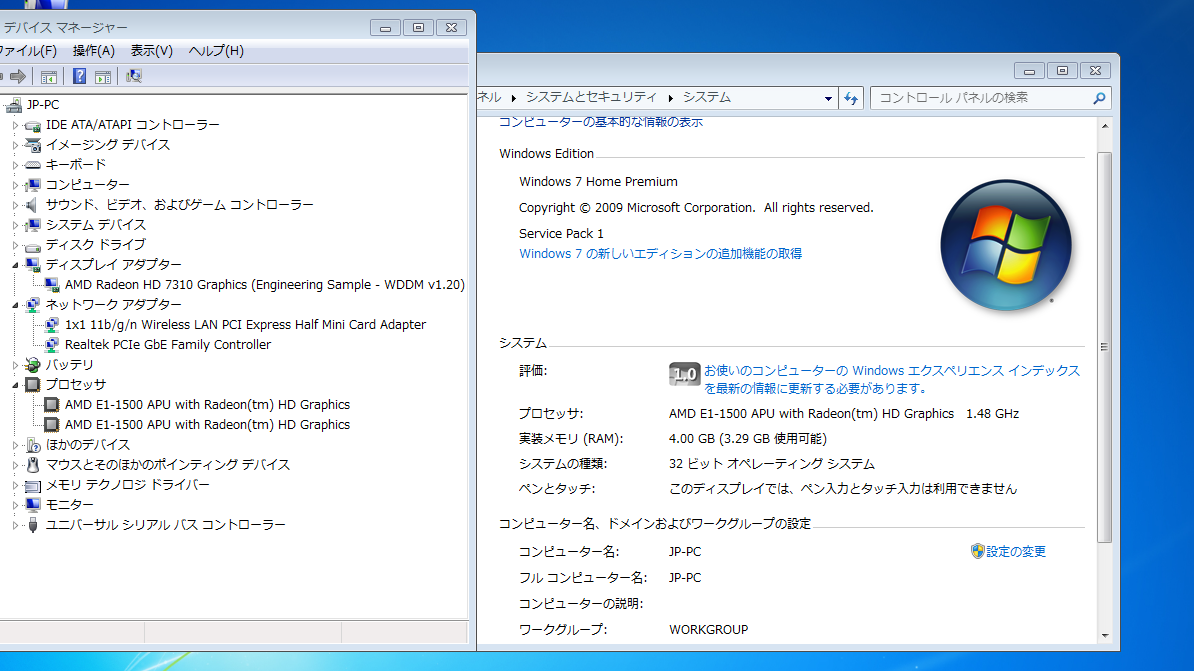The image size is (1194, 671).
Task: Collapse the display adapter (ディスプレイ アダプター) node
Action: coord(15,265)
